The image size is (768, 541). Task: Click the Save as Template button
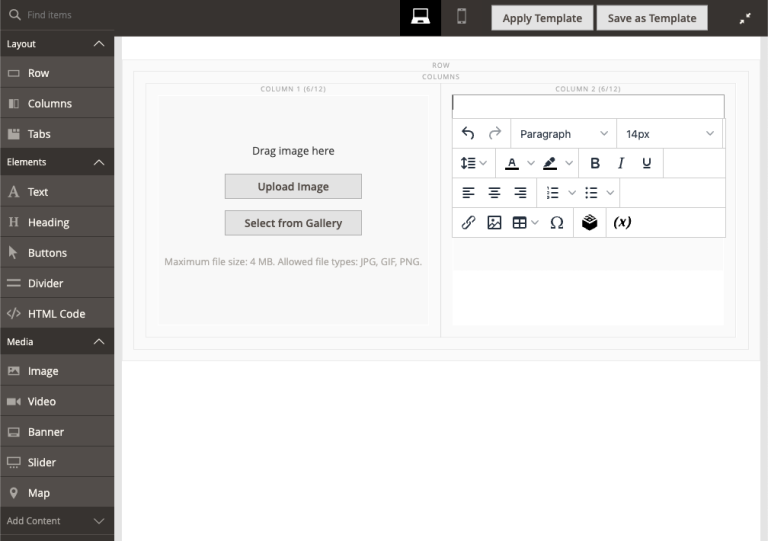point(652,18)
